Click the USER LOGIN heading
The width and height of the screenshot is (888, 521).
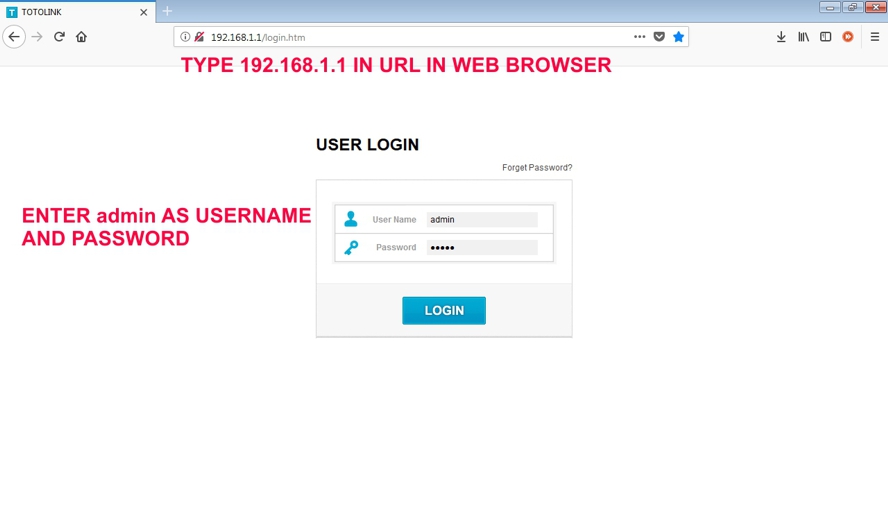(x=368, y=144)
